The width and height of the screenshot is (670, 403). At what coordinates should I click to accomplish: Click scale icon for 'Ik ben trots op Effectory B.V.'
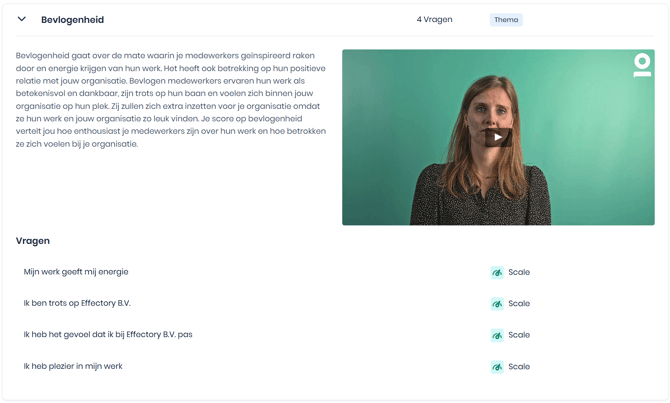click(x=497, y=304)
